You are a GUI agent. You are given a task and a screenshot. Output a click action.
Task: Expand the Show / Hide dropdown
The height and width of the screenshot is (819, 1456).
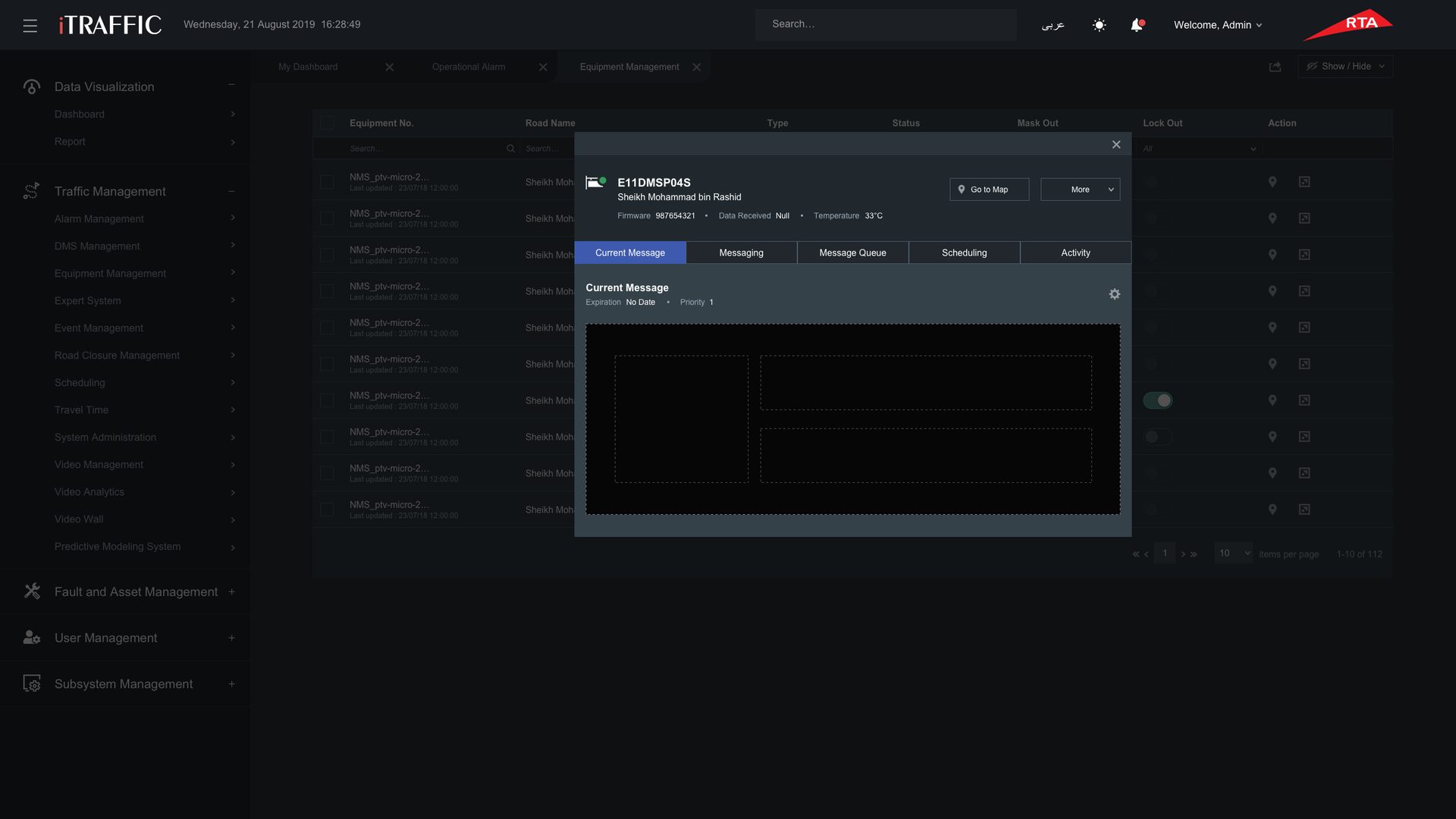pos(1345,67)
